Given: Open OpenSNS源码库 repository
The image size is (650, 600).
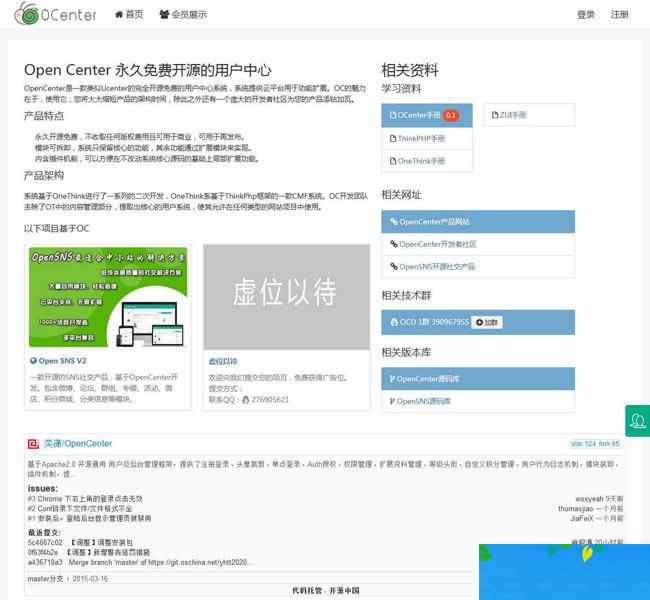Looking at the screenshot, I should click(x=424, y=401).
